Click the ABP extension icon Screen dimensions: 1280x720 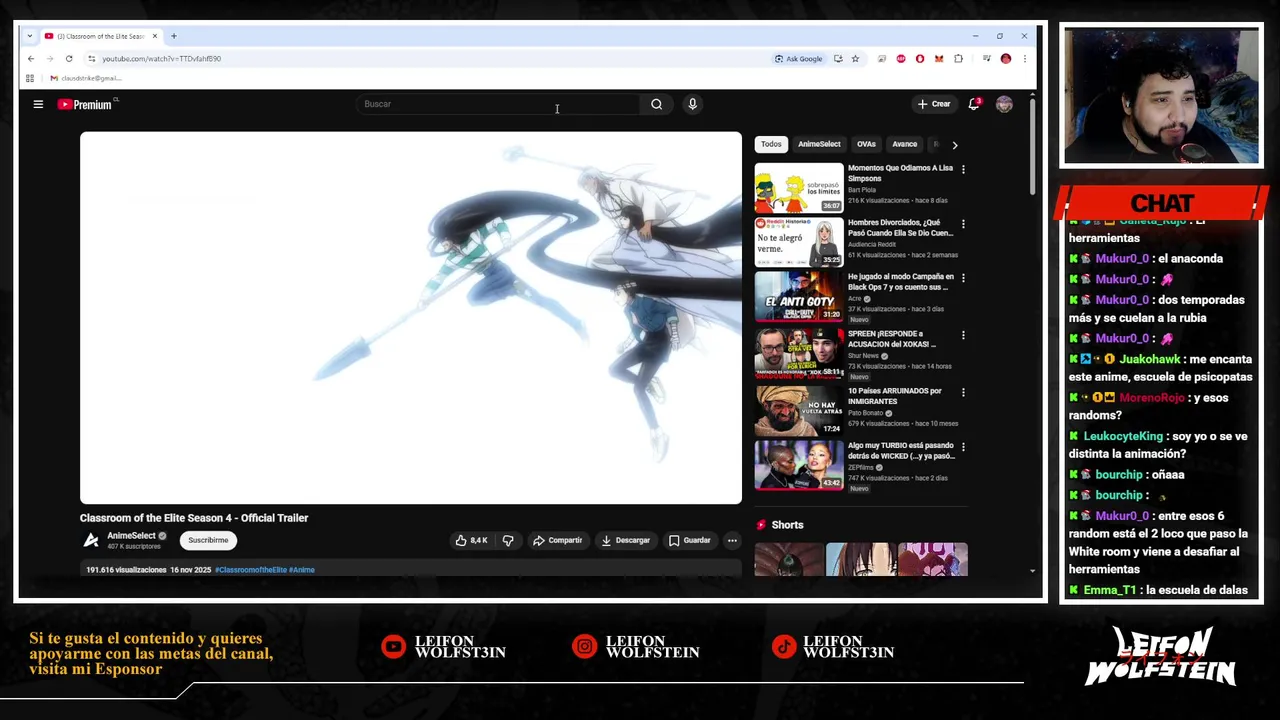point(901,59)
